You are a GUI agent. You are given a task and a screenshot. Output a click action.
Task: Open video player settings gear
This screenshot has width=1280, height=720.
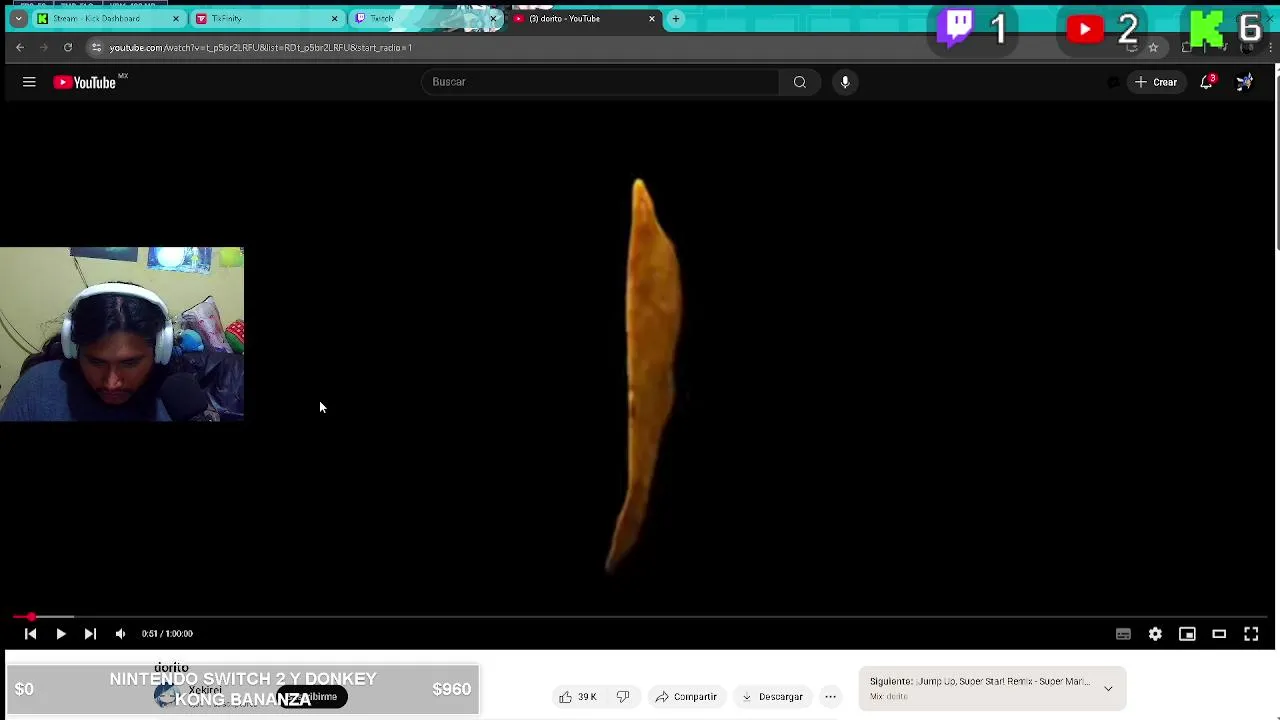tap(1155, 634)
